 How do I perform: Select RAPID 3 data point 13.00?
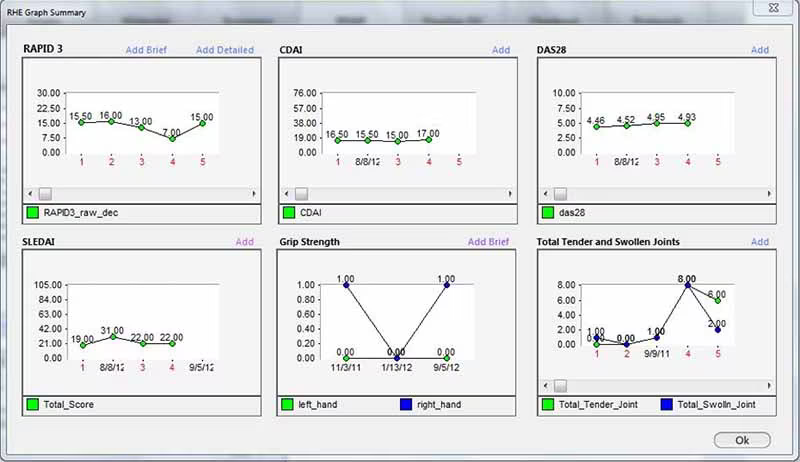[142, 127]
